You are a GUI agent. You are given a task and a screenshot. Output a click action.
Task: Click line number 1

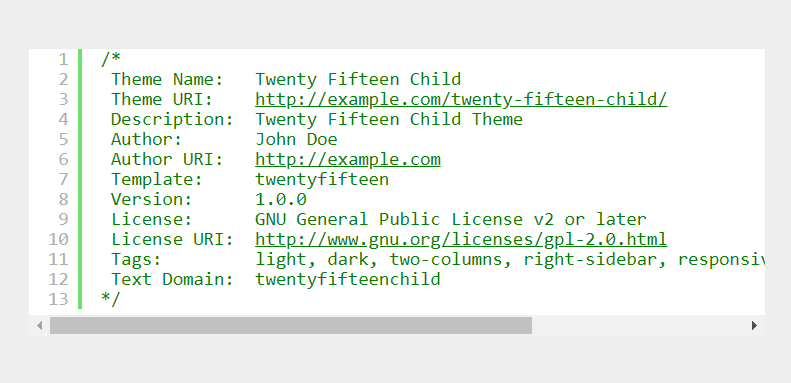63,60
